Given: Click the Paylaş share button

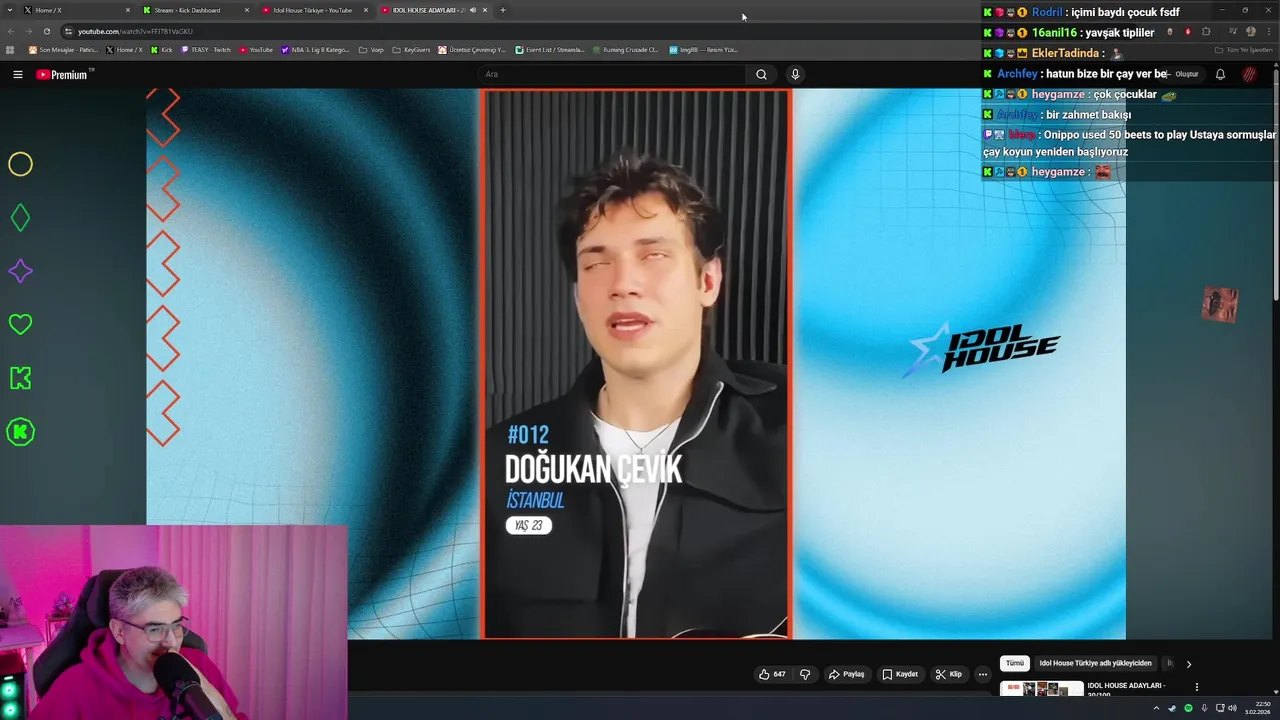Looking at the screenshot, I should pos(846,674).
